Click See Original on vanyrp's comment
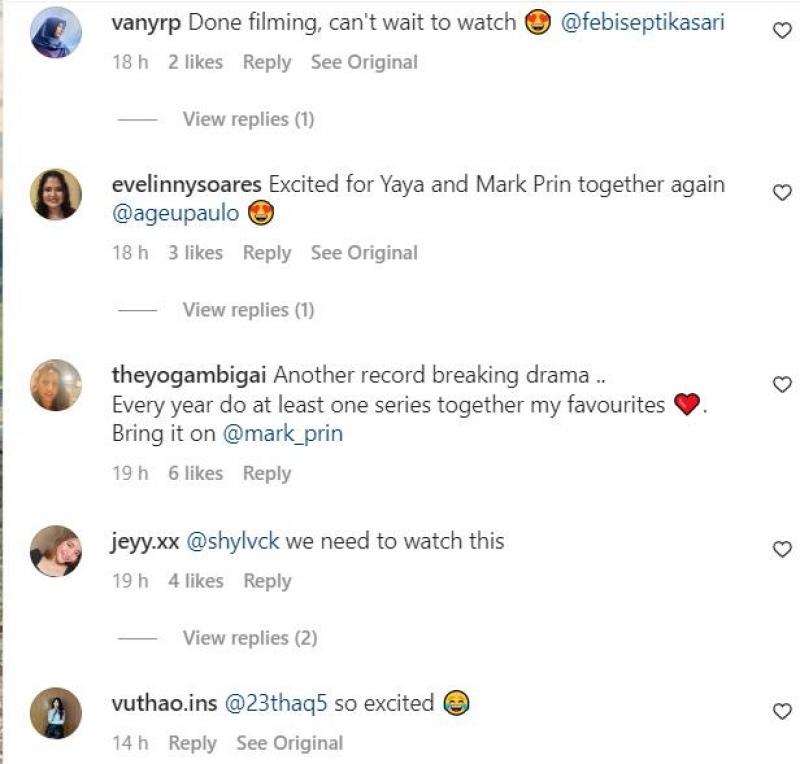 364,62
